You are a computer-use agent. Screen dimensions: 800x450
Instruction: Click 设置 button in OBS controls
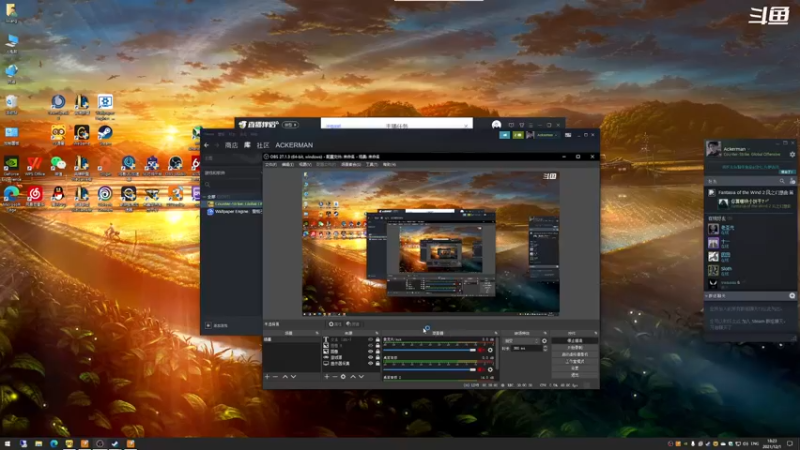(x=574, y=368)
